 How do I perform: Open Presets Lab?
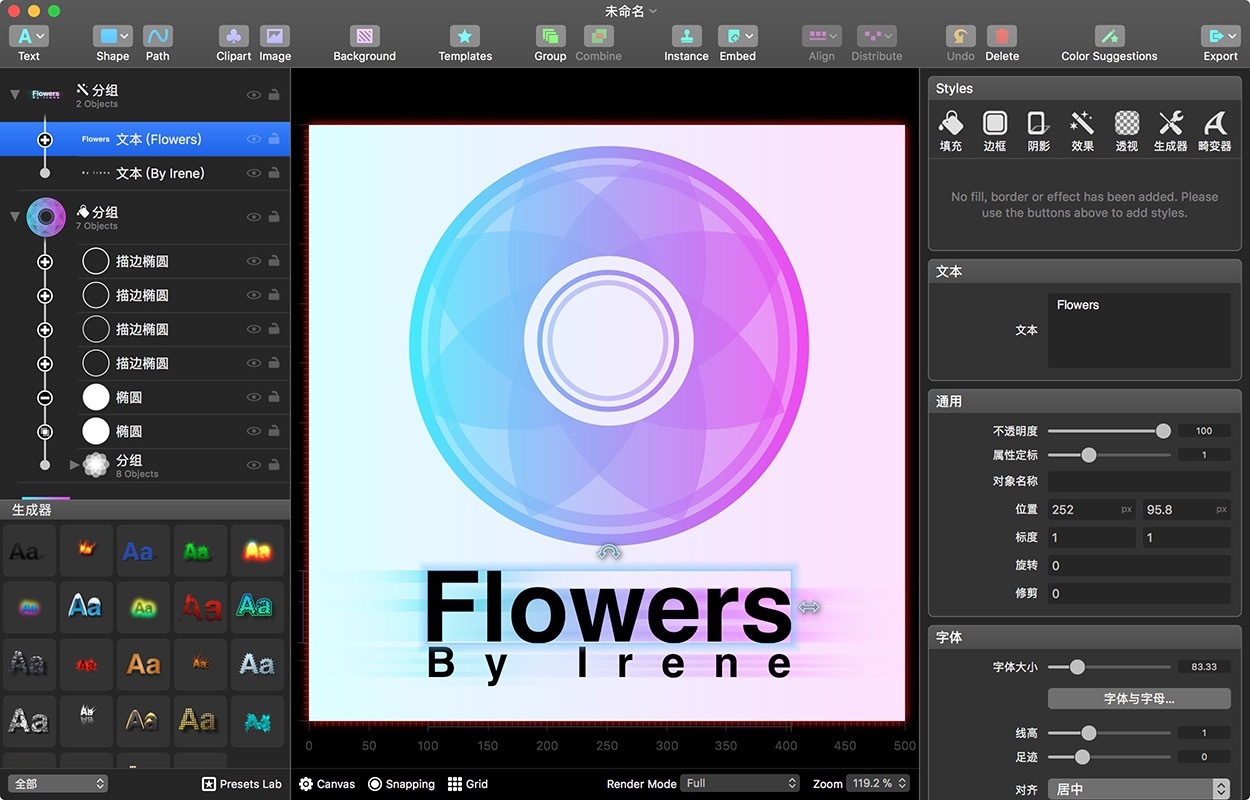tap(242, 784)
